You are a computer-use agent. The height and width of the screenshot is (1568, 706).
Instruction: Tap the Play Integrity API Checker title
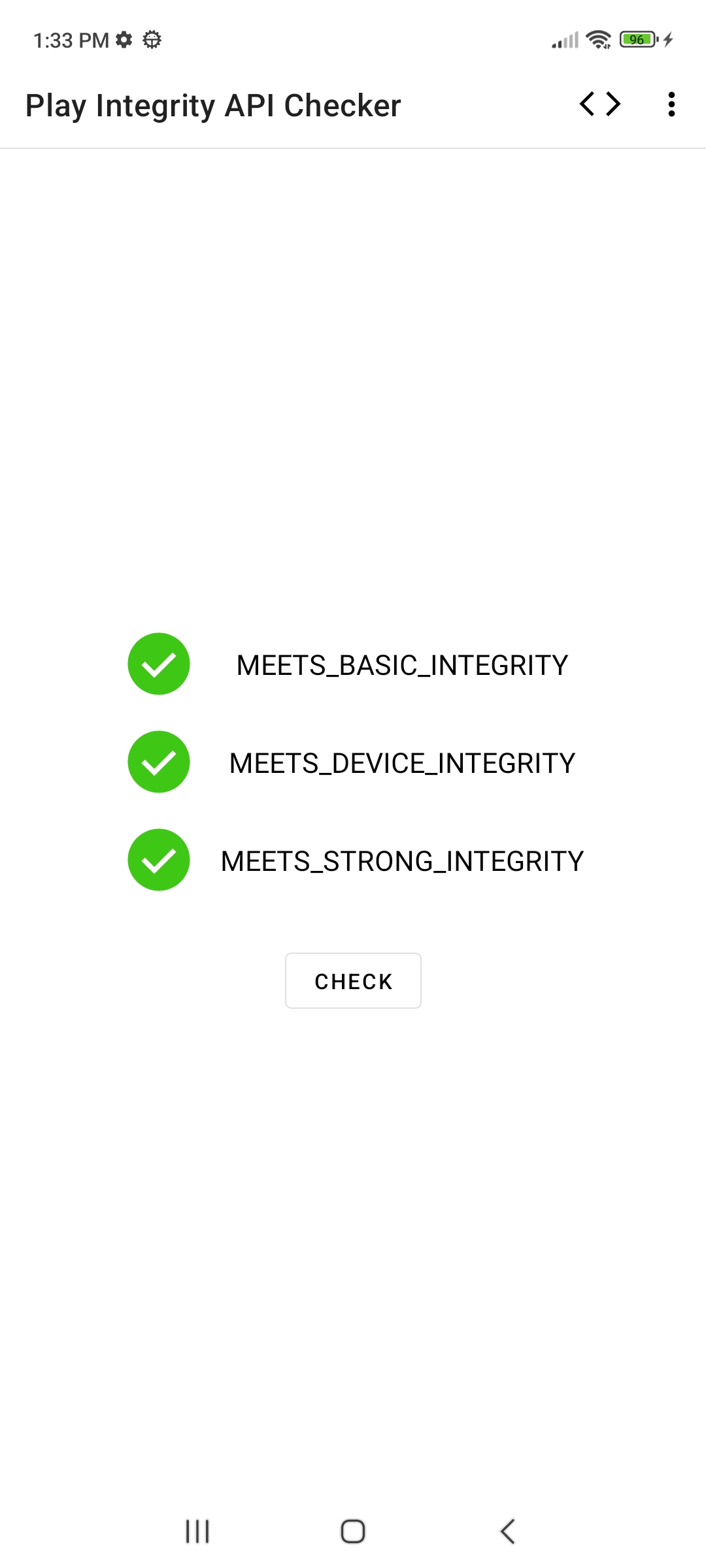(x=213, y=106)
